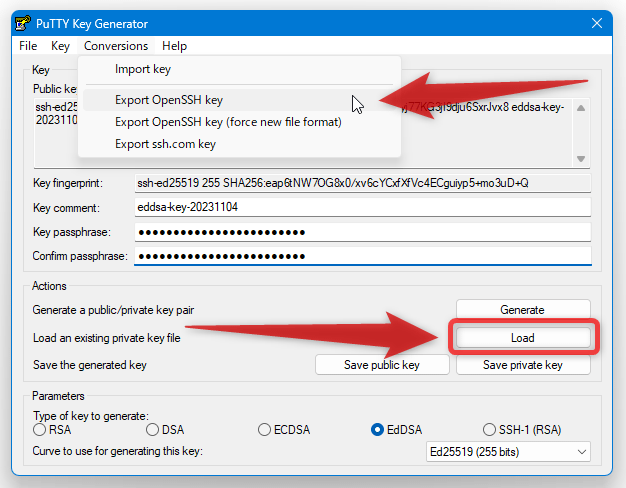
Task: Select the EdDSA key type
Action: tap(396, 430)
